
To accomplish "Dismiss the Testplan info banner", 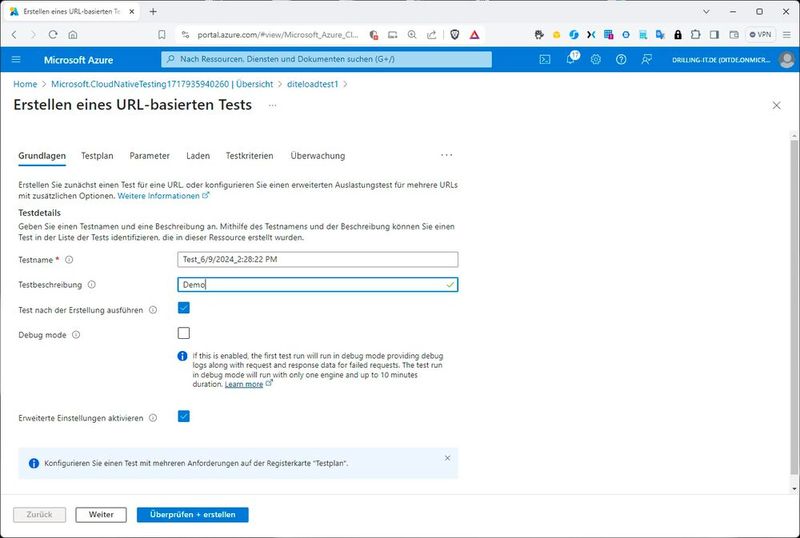I will 447,458.
